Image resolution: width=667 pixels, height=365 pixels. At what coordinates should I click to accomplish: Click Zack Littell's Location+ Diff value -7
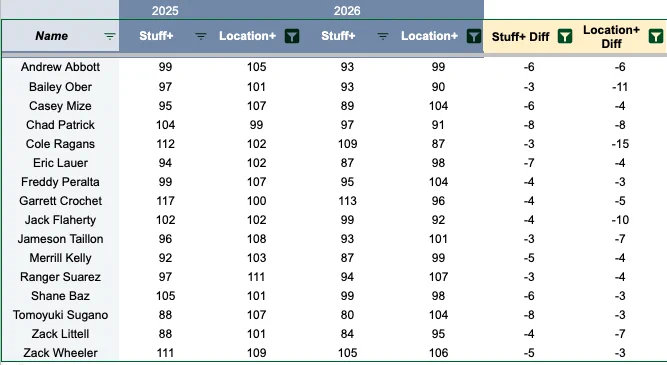point(620,334)
